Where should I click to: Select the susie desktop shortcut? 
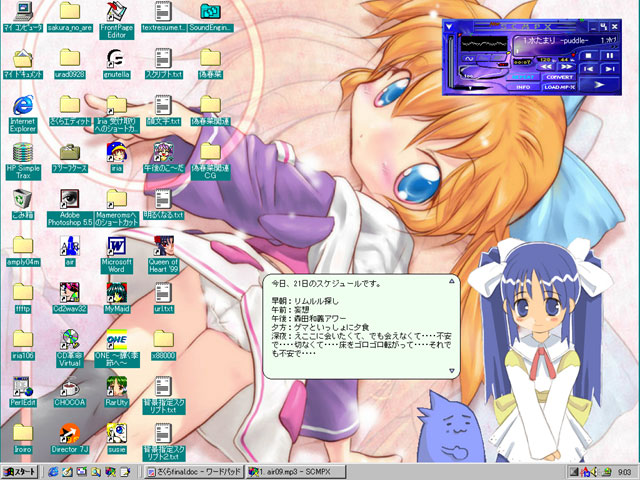point(117,439)
